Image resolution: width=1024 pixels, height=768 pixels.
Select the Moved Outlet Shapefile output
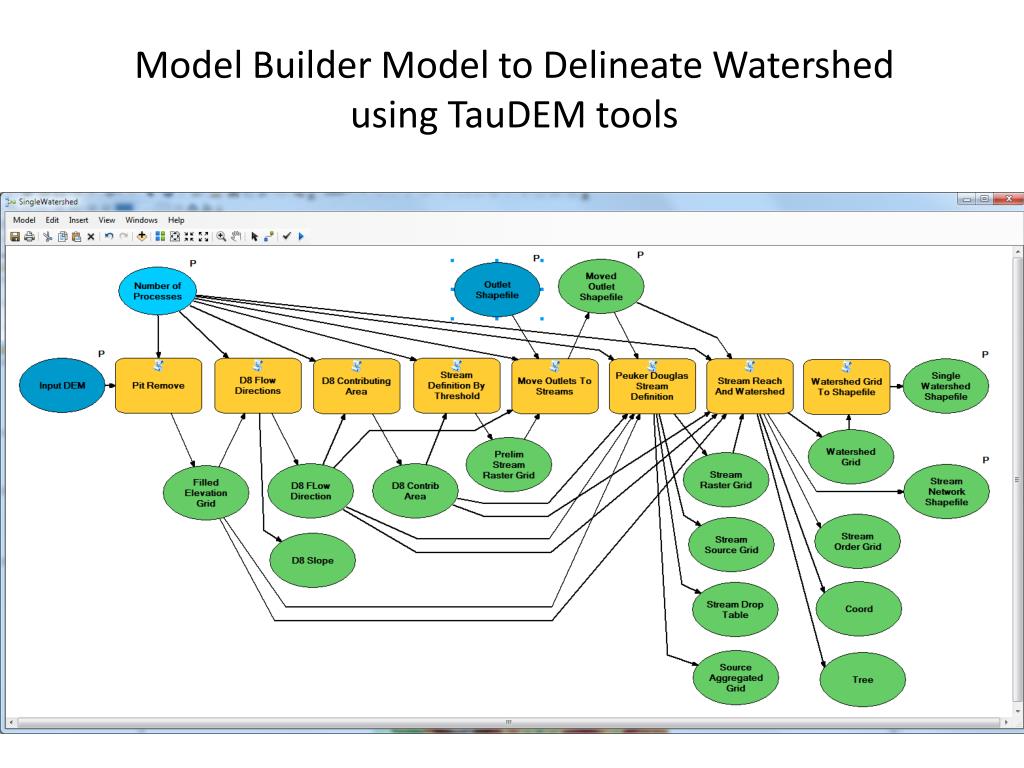click(x=601, y=287)
